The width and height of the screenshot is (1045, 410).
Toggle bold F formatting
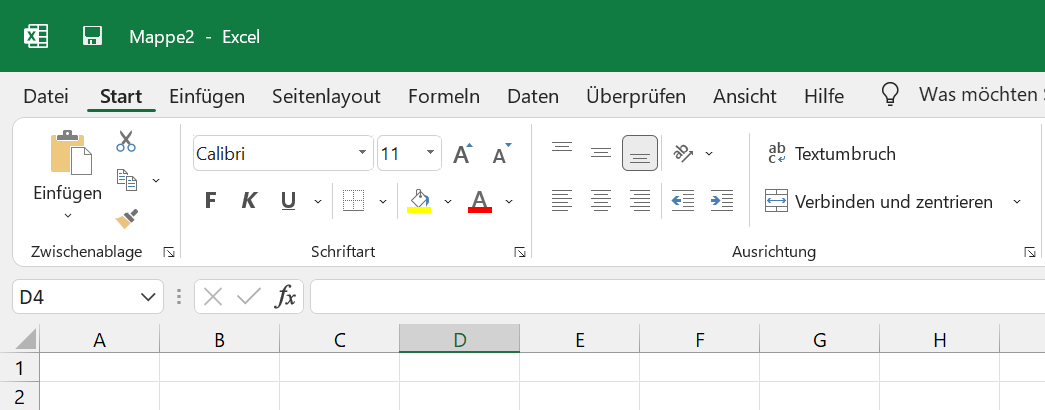(x=211, y=201)
